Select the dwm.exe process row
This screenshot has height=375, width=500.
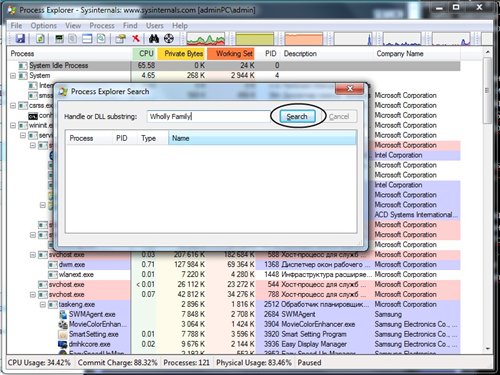pyautogui.click(x=234, y=265)
